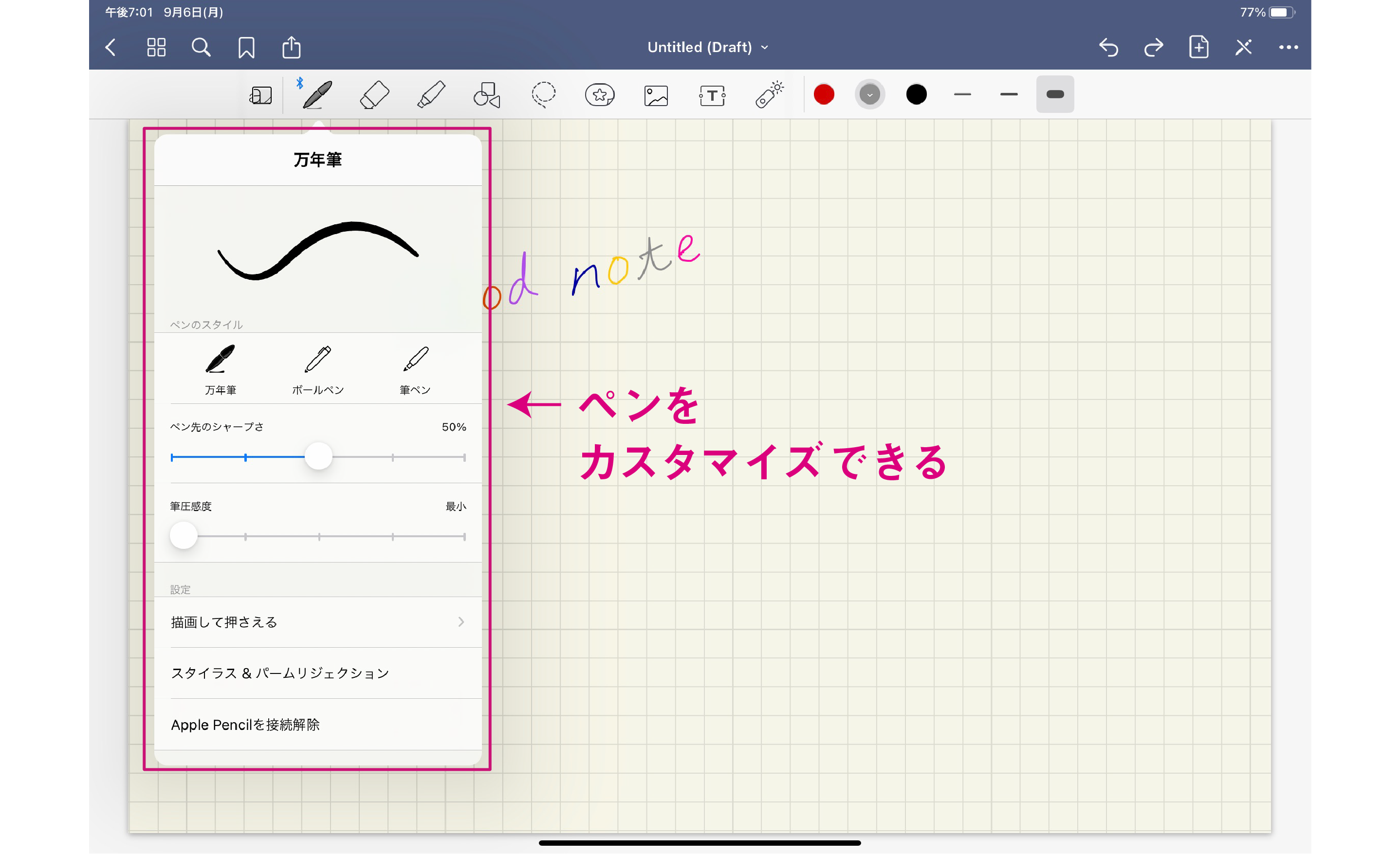
Task: Add a new page
Action: [1198, 47]
